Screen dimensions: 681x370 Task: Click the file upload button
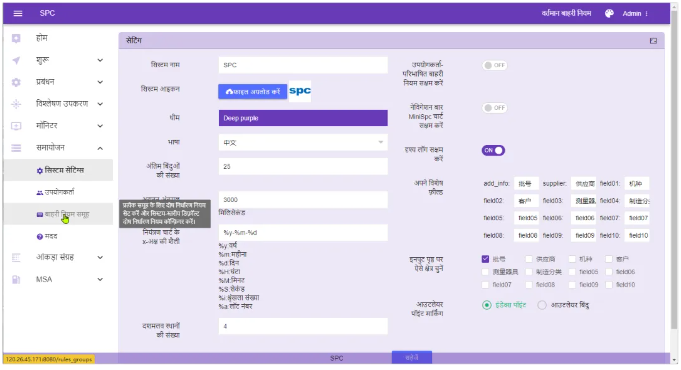(252, 92)
